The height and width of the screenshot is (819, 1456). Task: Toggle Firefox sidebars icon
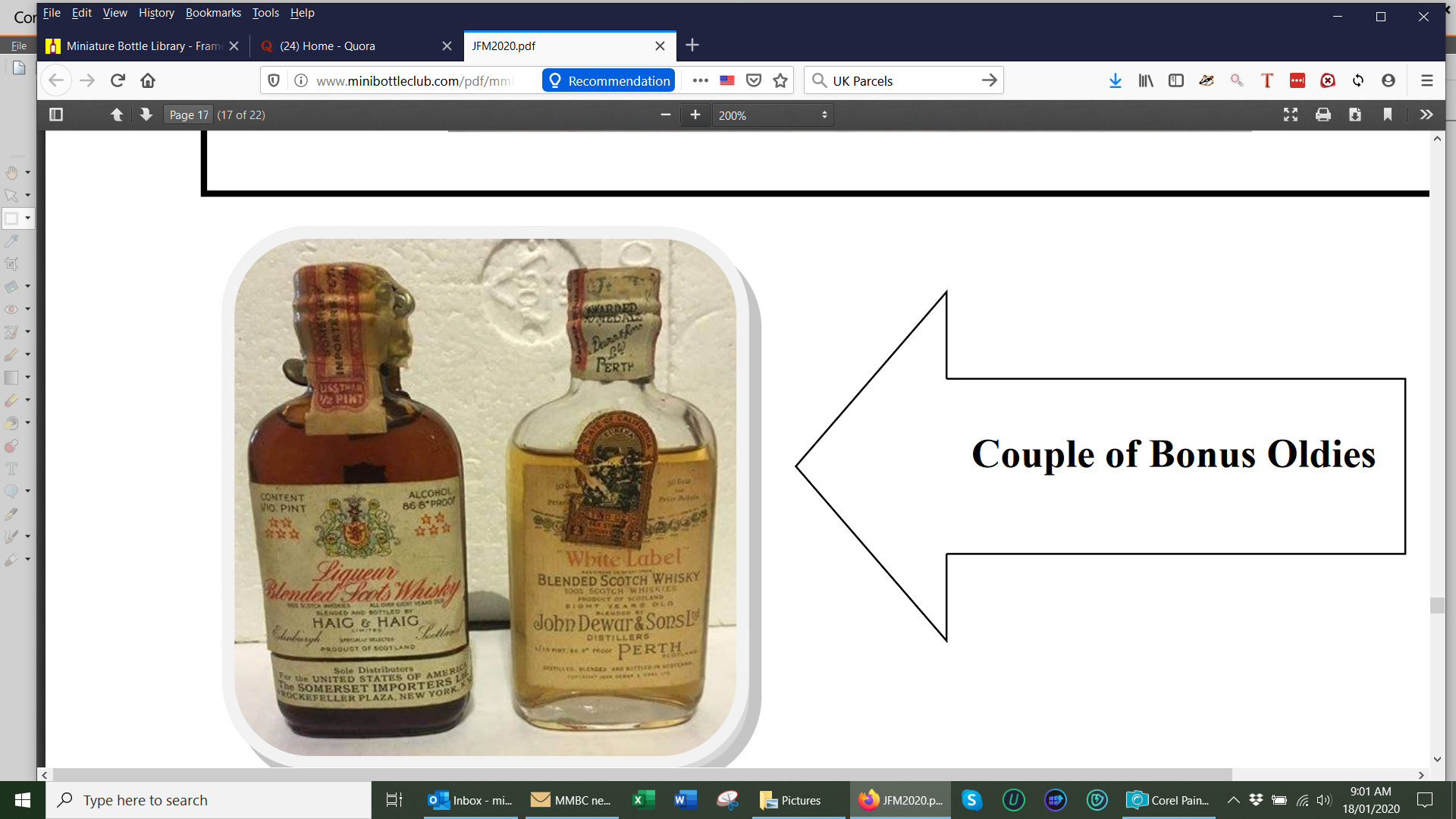click(x=1176, y=80)
